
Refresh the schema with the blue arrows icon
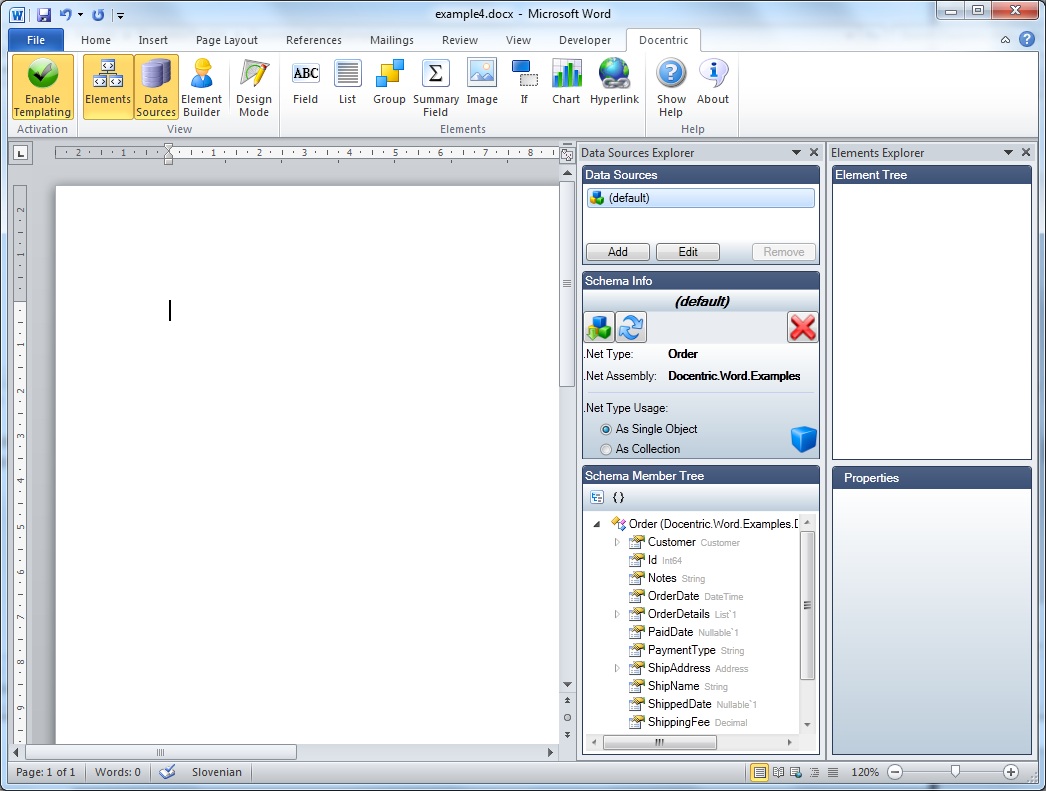[630, 327]
